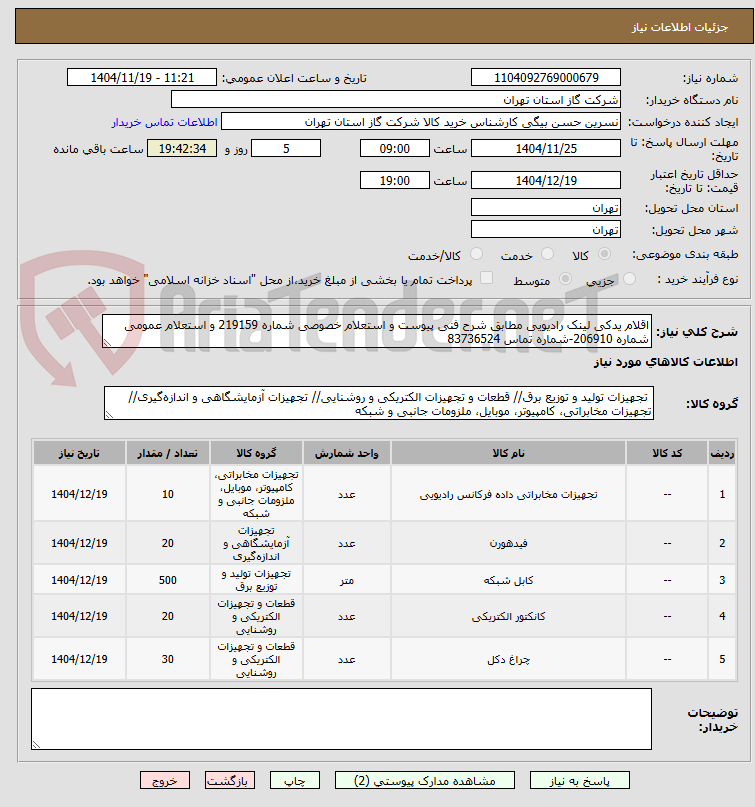Click the استان محل تحویل field
The image size is (755, 807).
point(546,208)
